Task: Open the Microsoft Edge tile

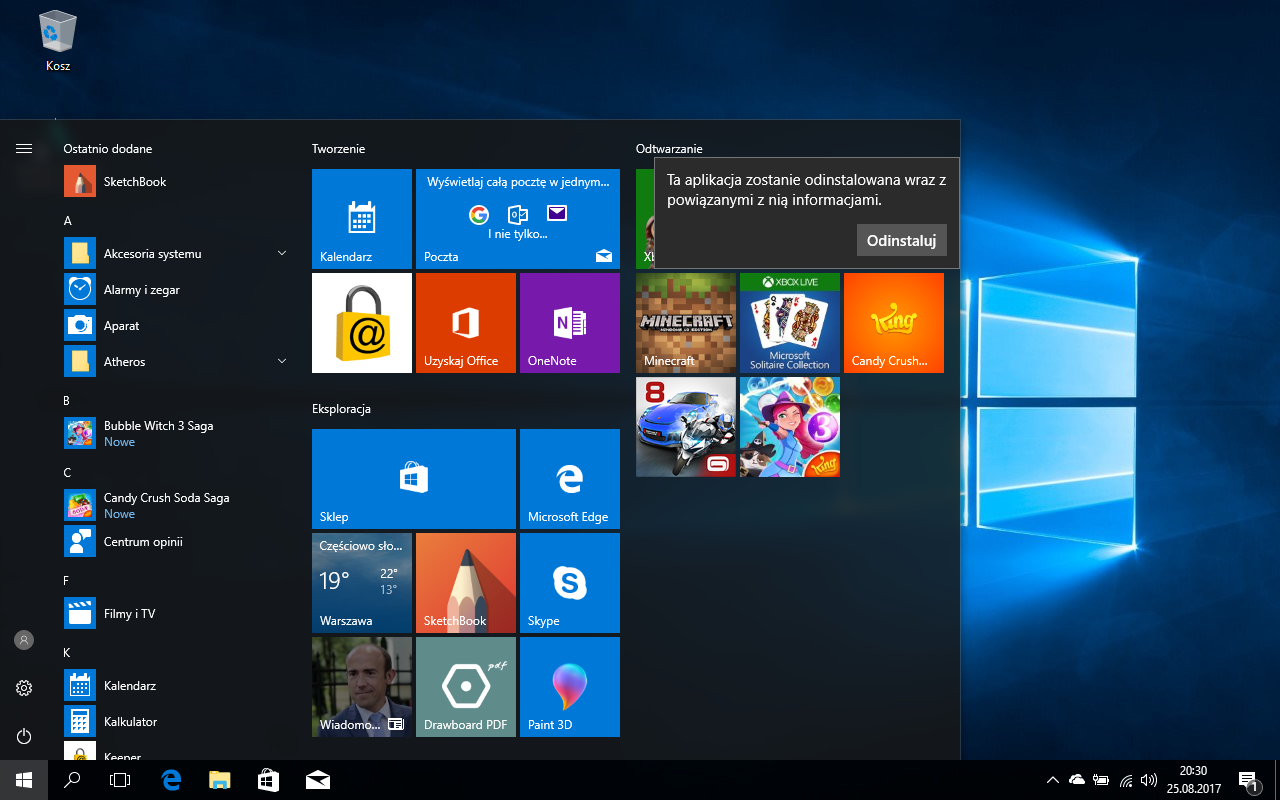Action: pos(569,478)
